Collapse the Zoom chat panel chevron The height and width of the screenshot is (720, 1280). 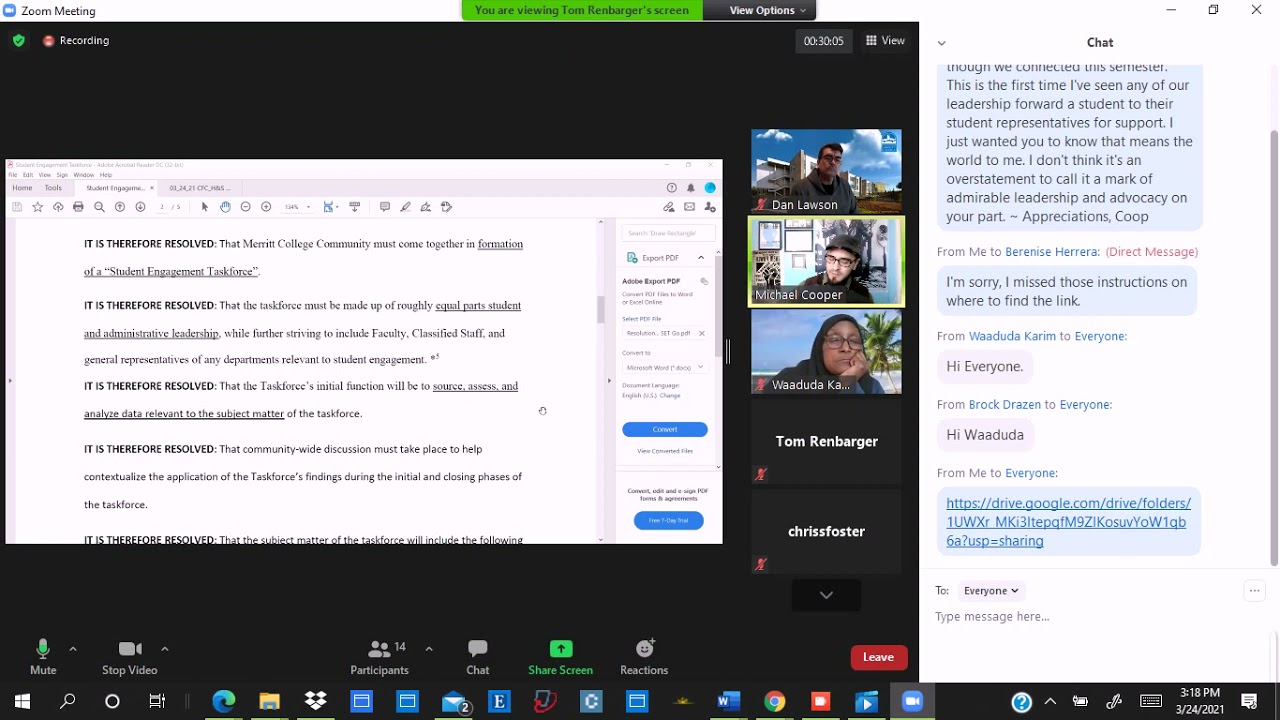(x=941, y=43)
